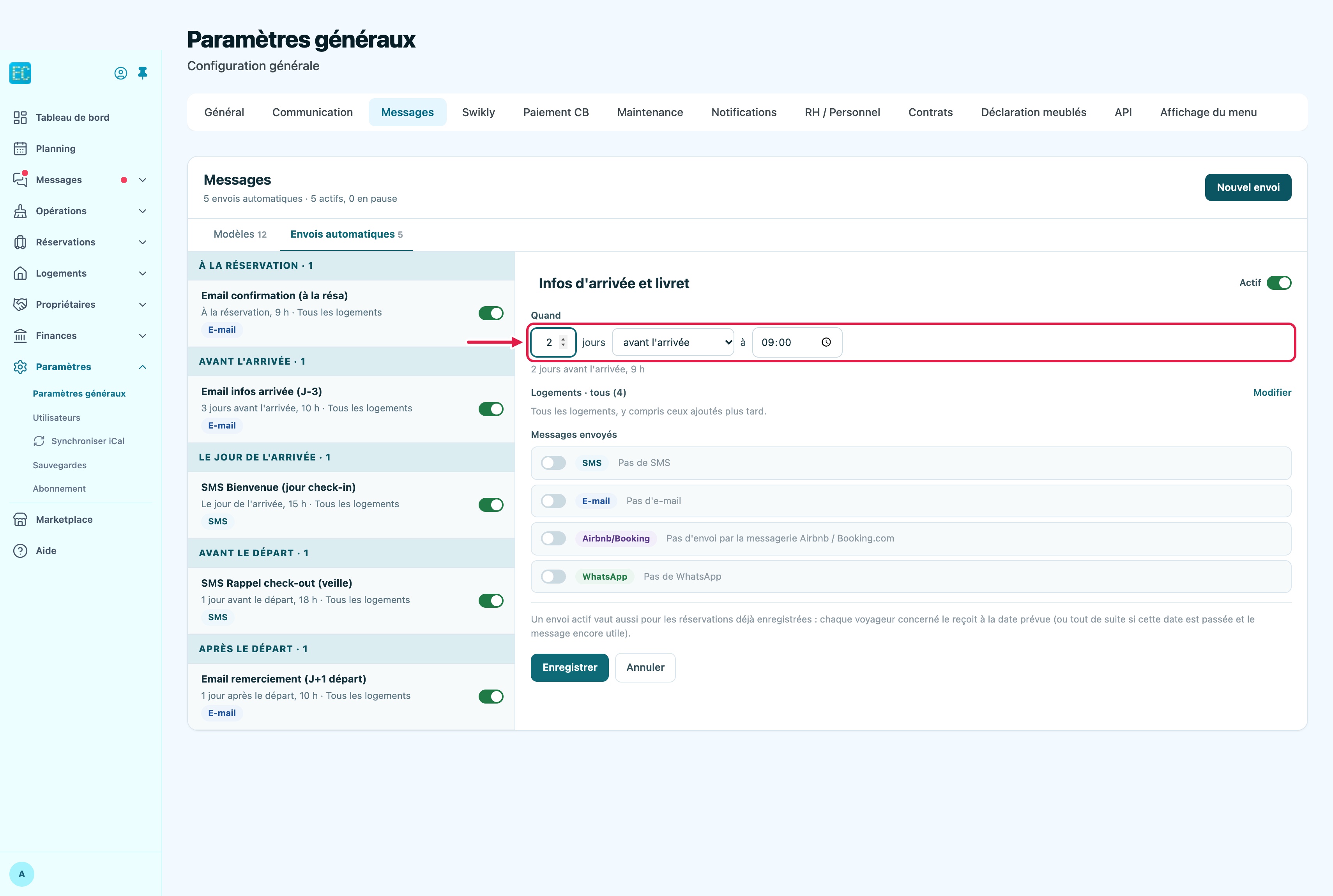Open Abonnement in the sidebar
1333x896 pixels.
tap(59, 489)
